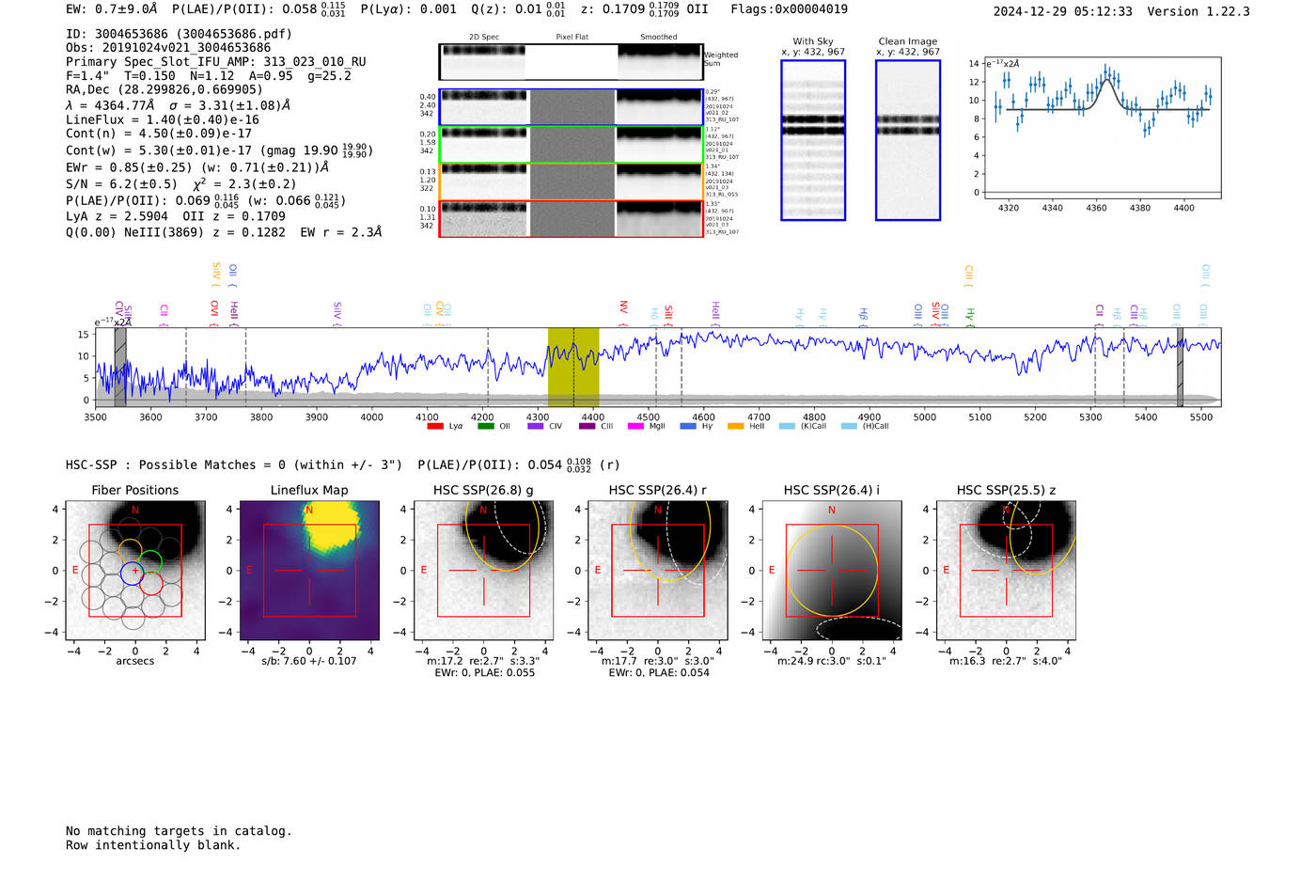Click the Flags:0x00004019 header text

[x=789, y=9]
